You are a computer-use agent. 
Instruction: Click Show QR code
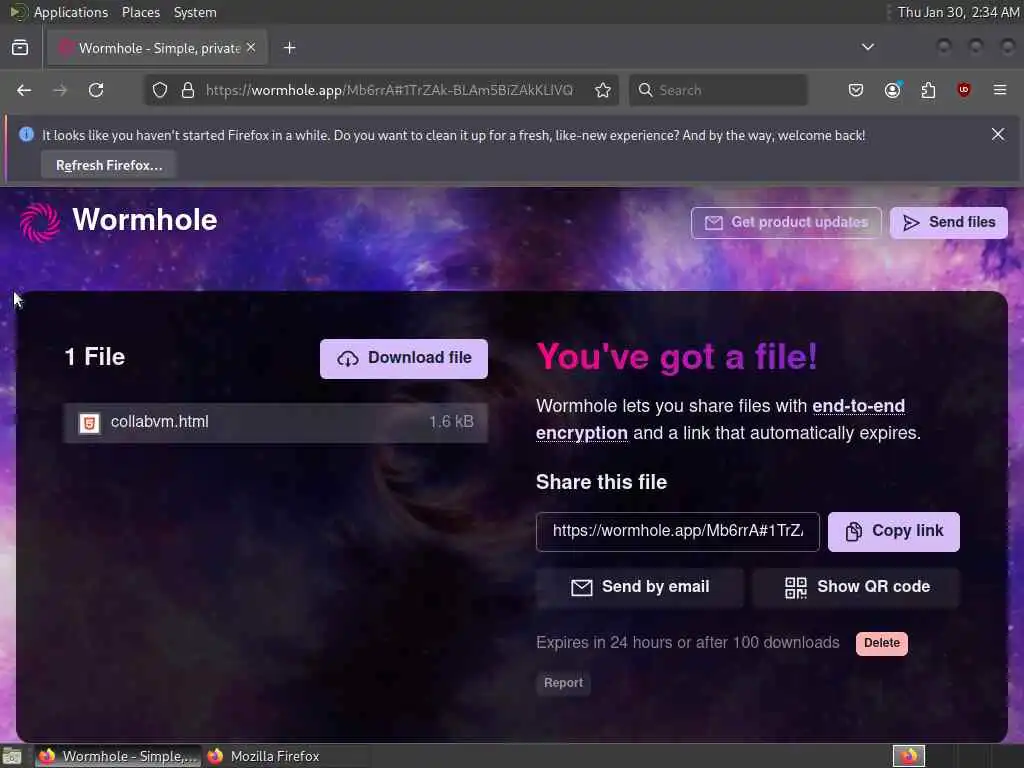tap(857, 587)
